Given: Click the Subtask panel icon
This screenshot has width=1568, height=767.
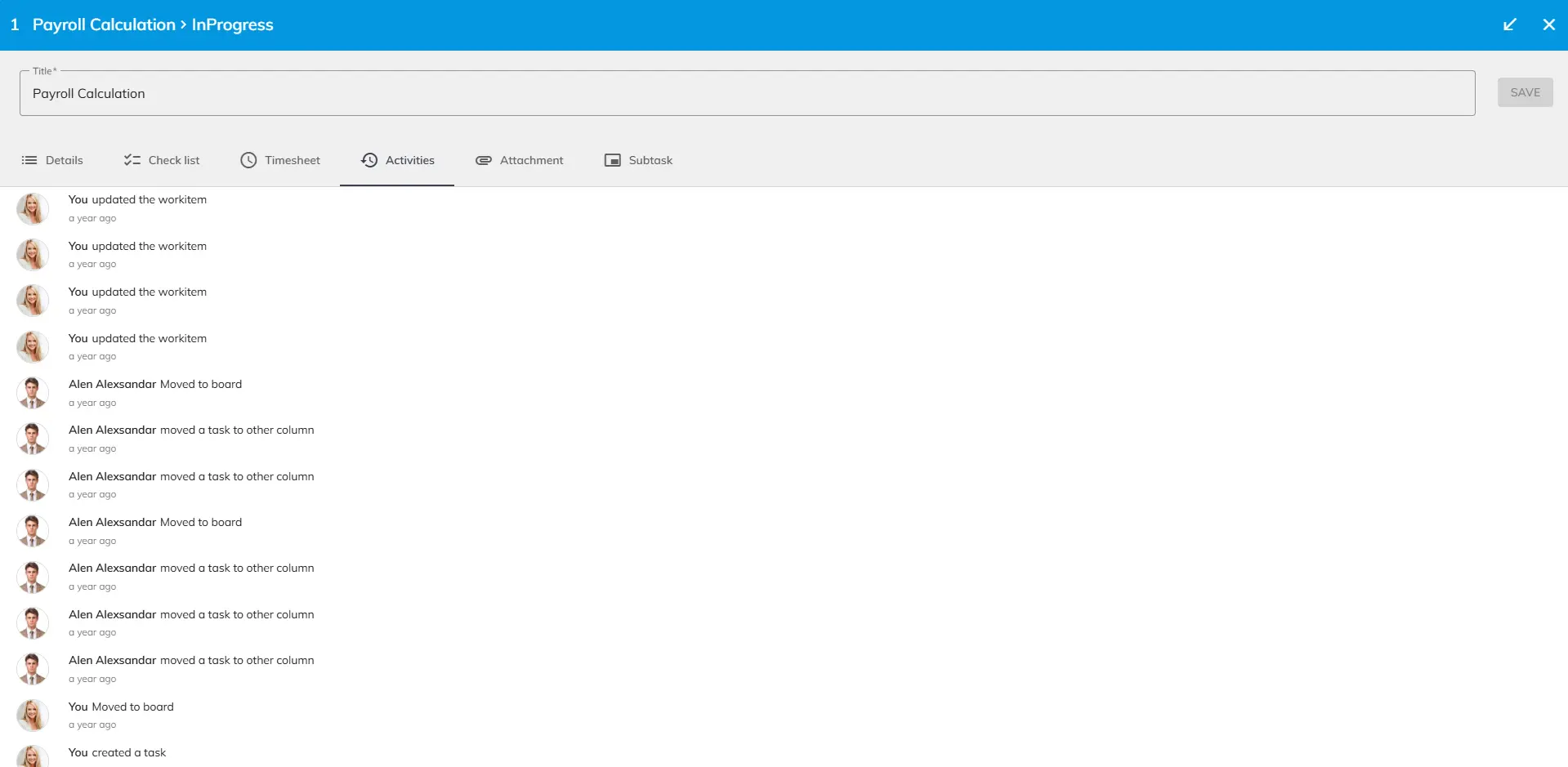Looking at the screenshot, I should [612, 160].
